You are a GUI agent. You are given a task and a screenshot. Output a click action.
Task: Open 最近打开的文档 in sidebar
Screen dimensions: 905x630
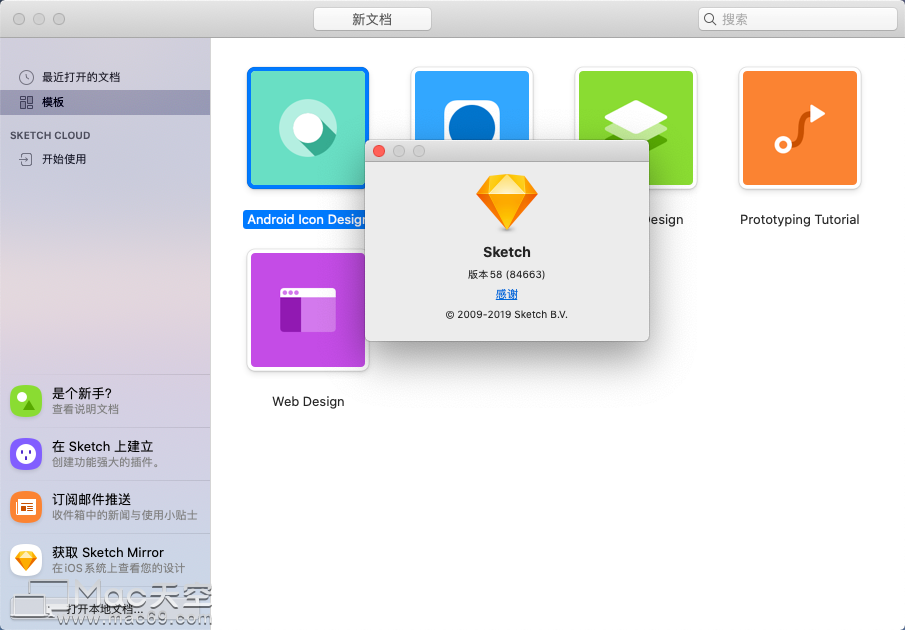tap(105, 77)
